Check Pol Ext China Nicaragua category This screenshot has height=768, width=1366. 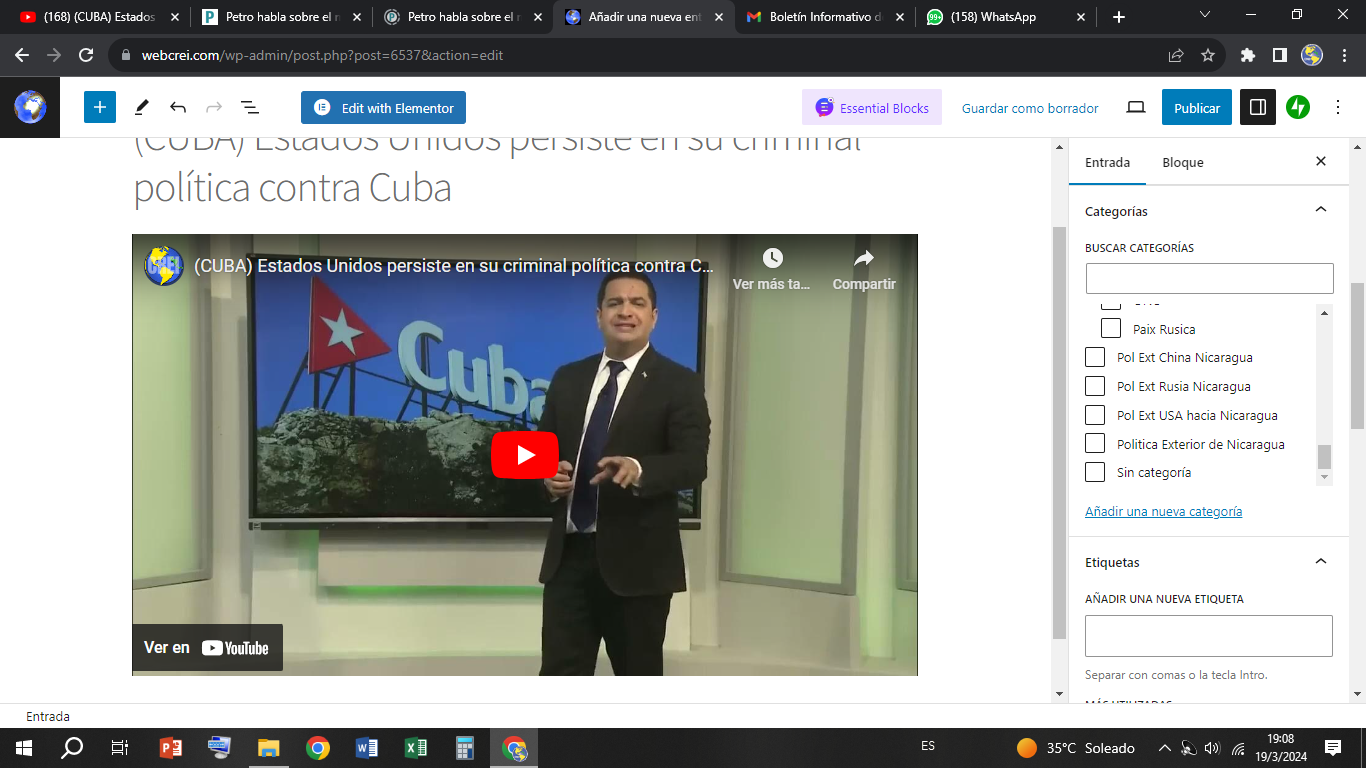click(1095, 357)
